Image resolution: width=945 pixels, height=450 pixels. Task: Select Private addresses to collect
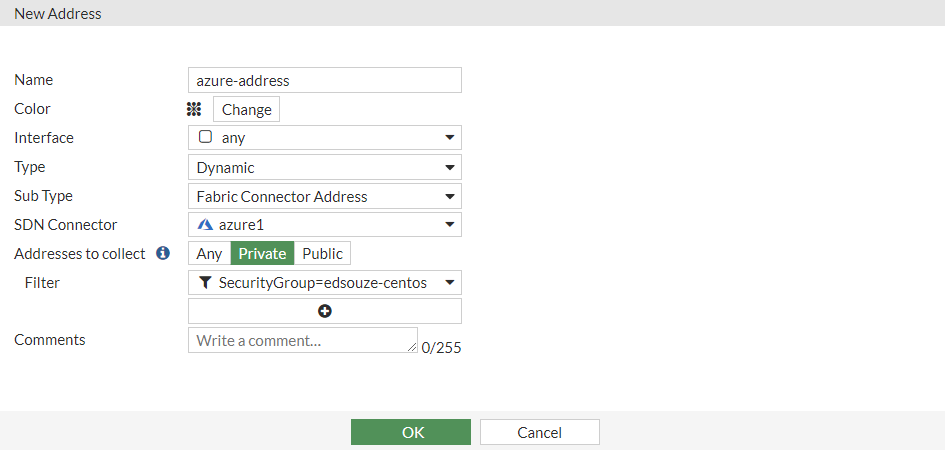coord(262,254)
